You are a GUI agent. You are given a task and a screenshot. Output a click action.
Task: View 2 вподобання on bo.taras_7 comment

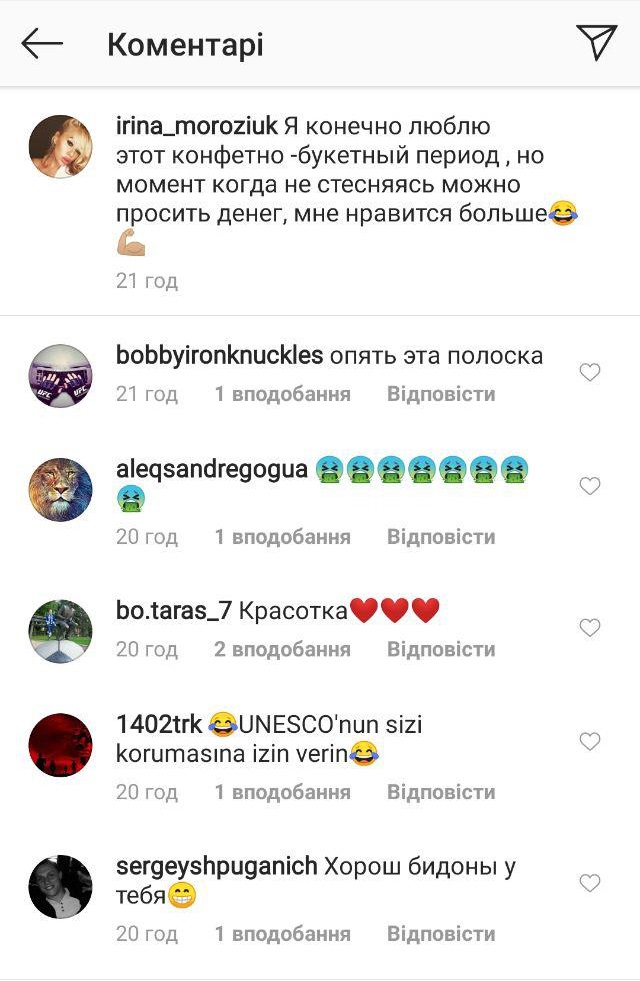coord(282,649)
